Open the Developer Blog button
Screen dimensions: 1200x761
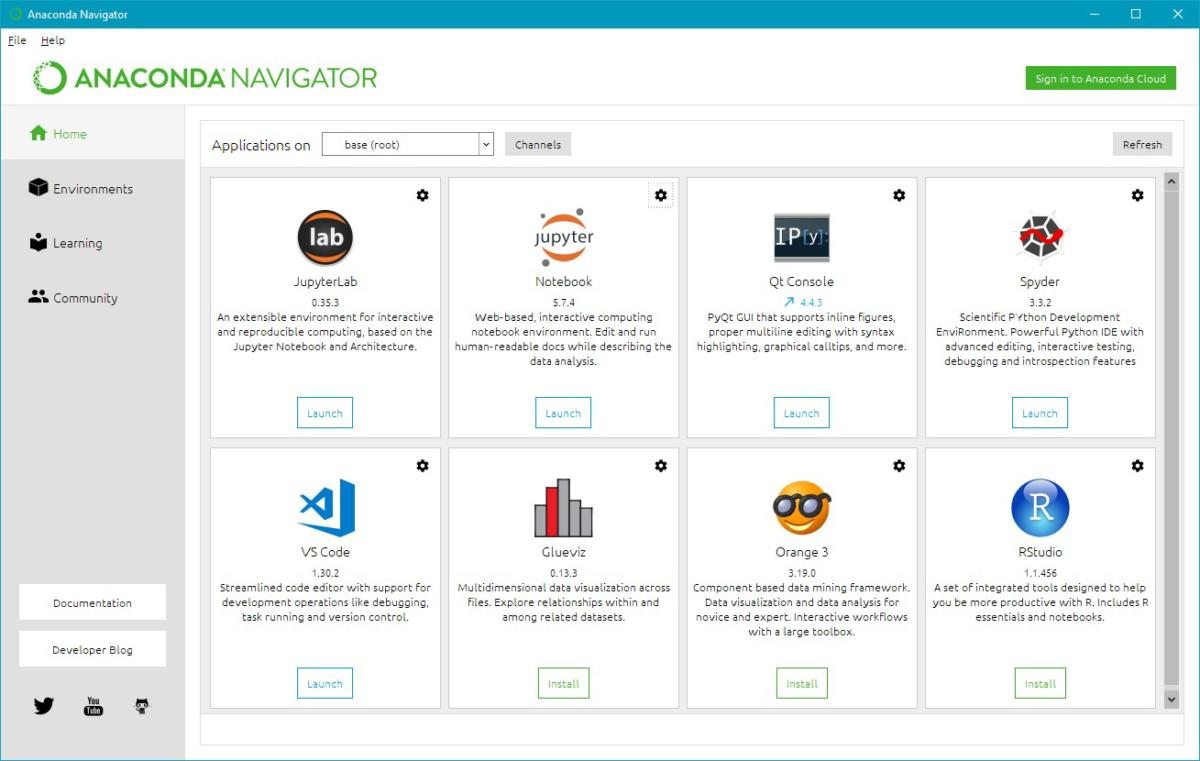pyautogui.click(x=92, y=650)
